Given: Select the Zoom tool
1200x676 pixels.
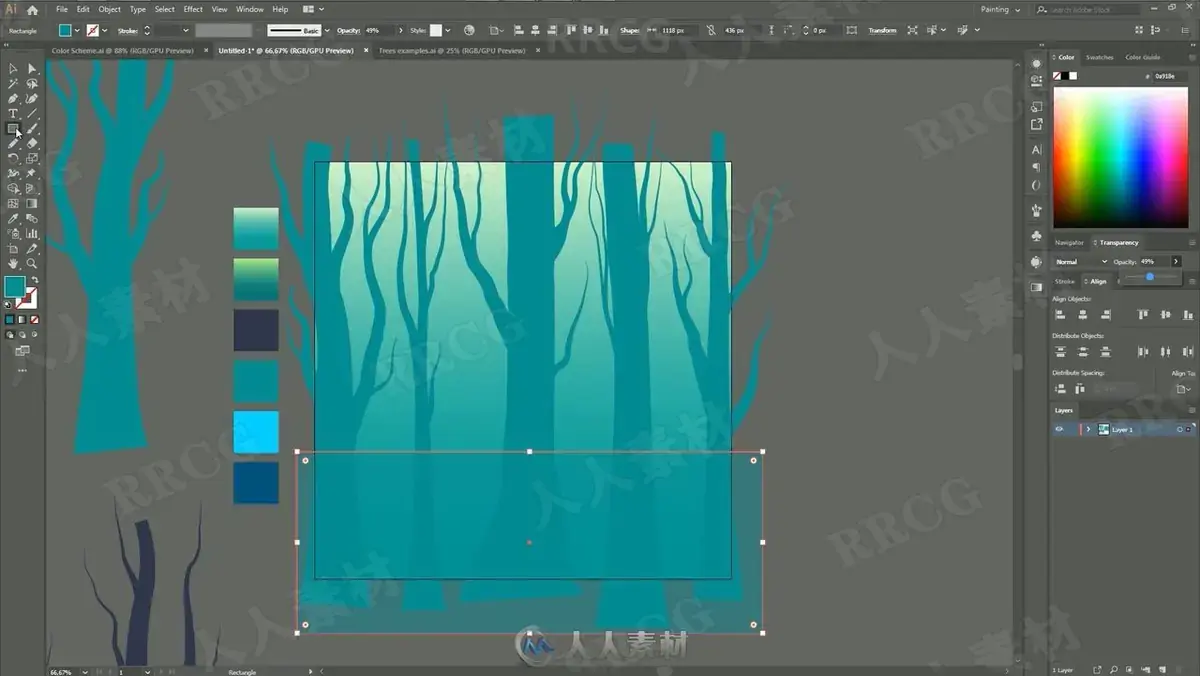Looking at the screenshot, I should [32, 263].
